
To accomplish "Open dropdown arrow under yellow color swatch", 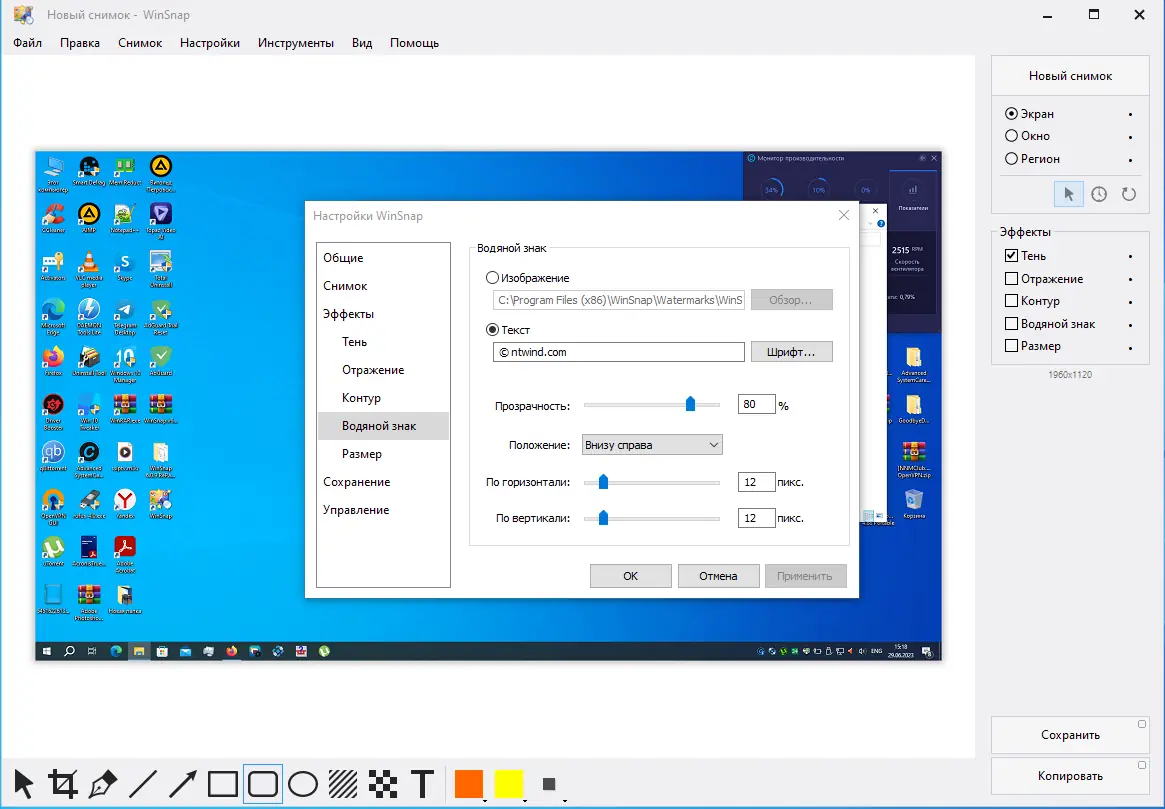I will click(525, 801).
